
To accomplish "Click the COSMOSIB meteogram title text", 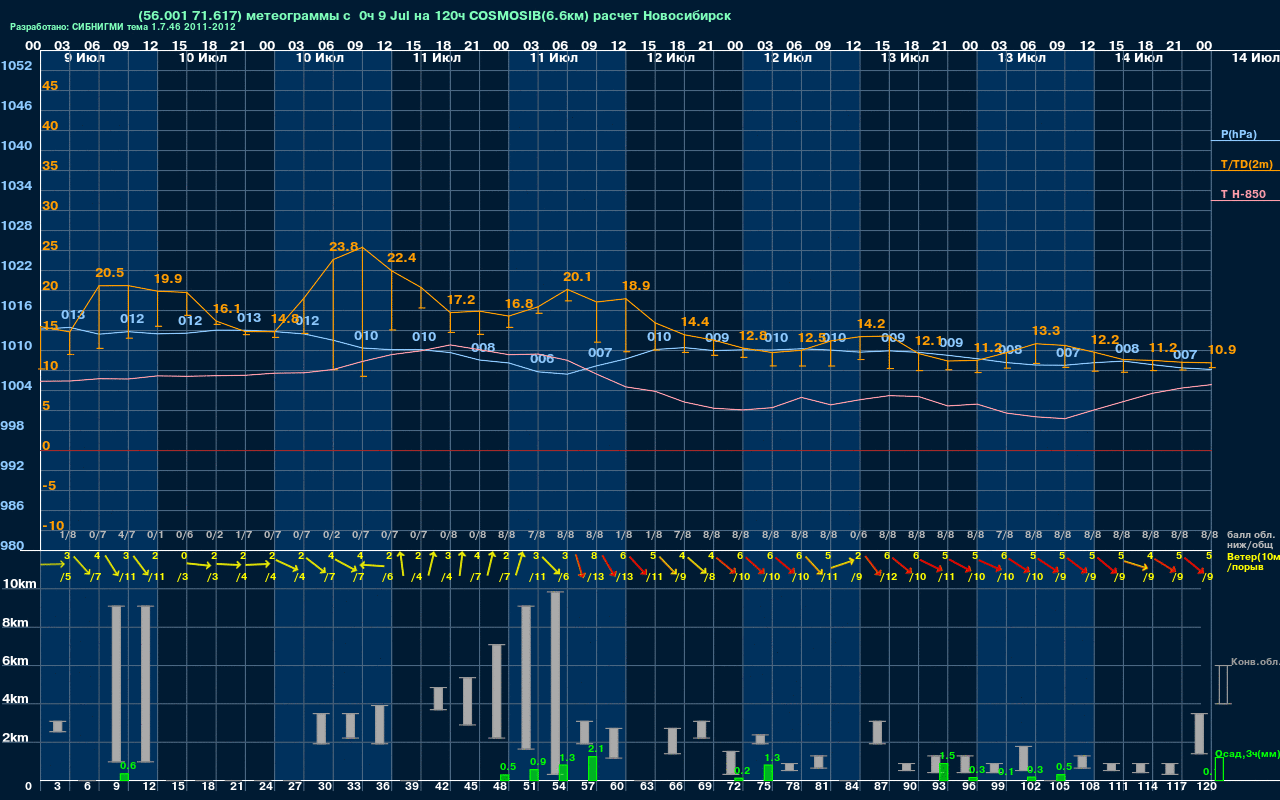I will click(x=434, y=16).
